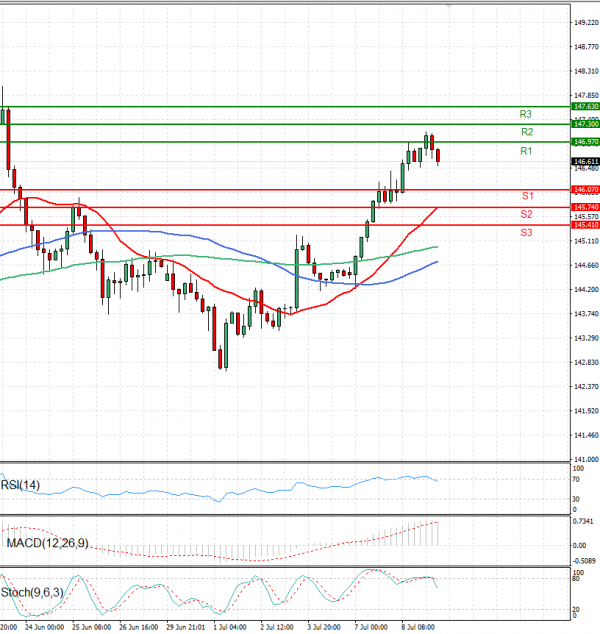Select the 147.850 price axis value

[586, 95]
